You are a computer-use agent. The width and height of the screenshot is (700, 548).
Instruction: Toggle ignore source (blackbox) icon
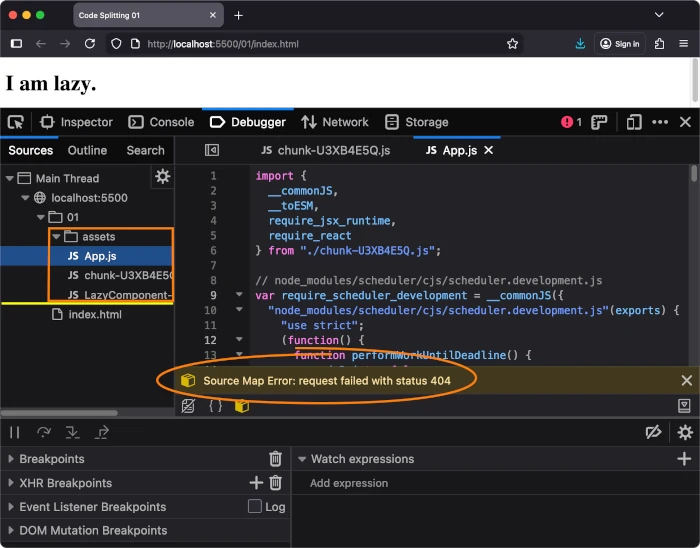[188, 406]
